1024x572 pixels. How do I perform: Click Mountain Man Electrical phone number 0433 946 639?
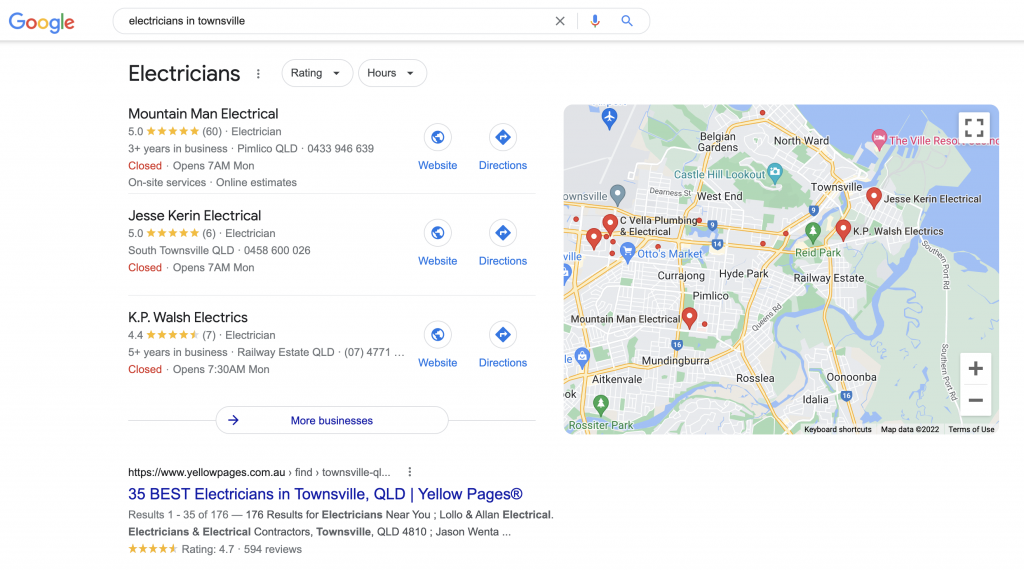[340, 148]
